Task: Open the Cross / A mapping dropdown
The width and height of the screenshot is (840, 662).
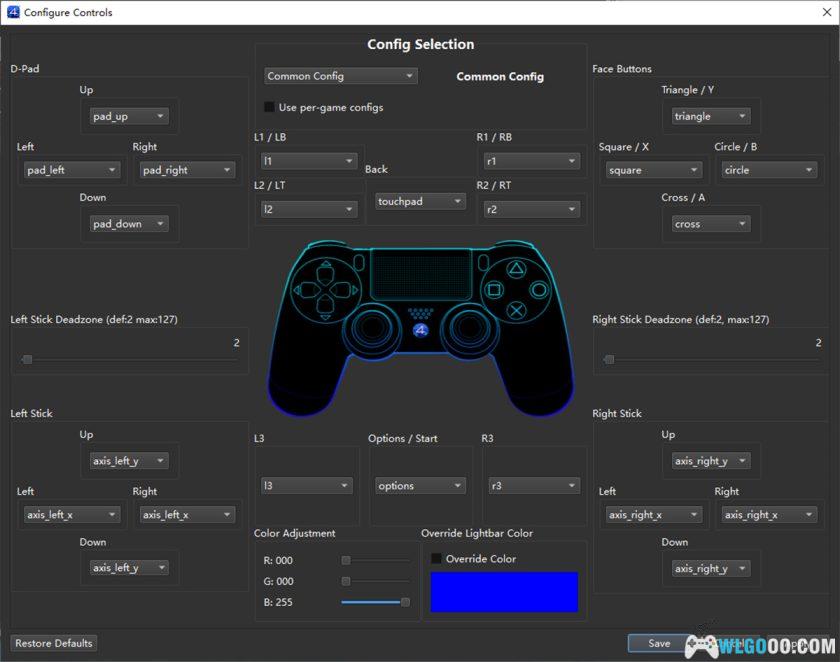Action: coord(710,223)
